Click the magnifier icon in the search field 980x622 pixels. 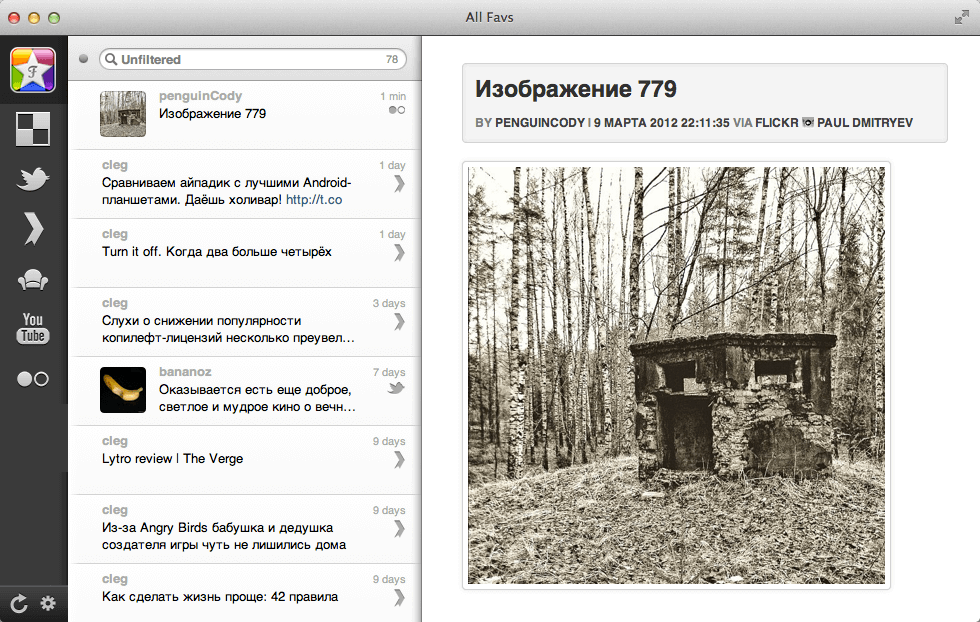111,59
